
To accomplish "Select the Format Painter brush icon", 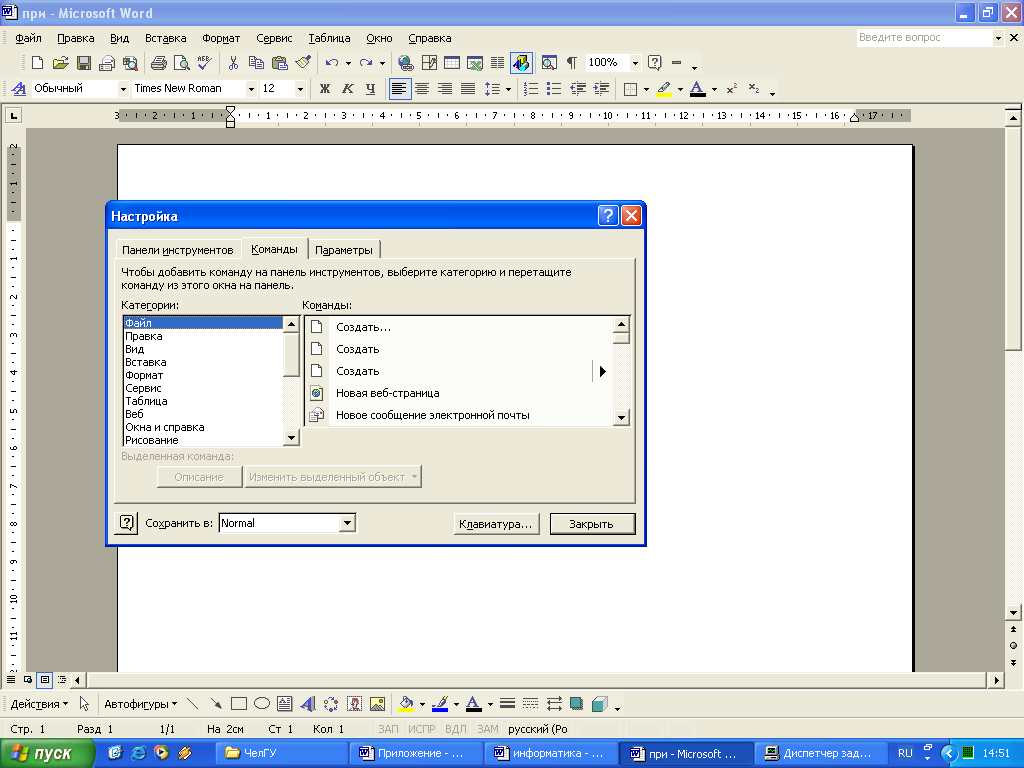I will coord(302,63).
